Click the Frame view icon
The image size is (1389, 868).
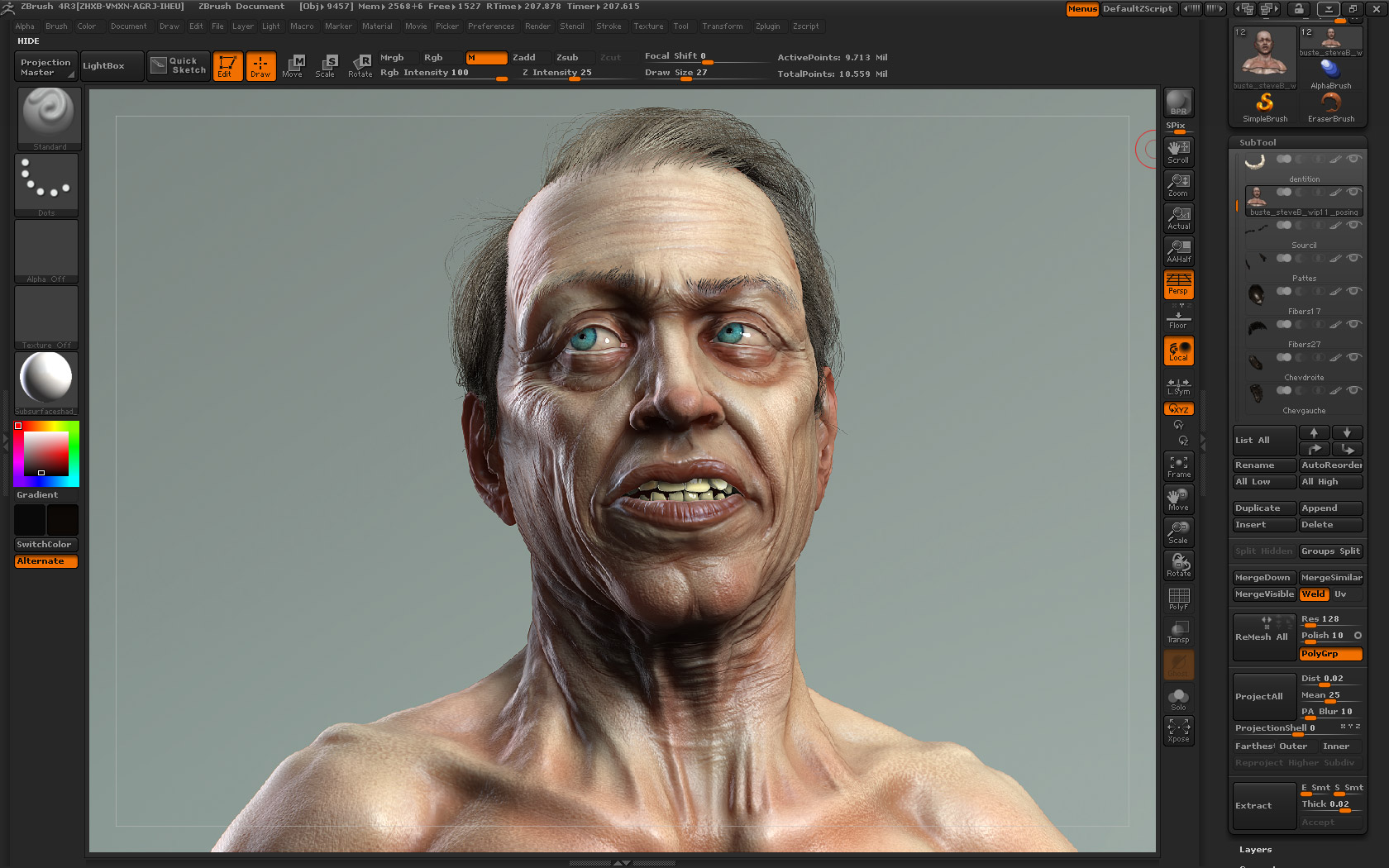[1178, 466]
